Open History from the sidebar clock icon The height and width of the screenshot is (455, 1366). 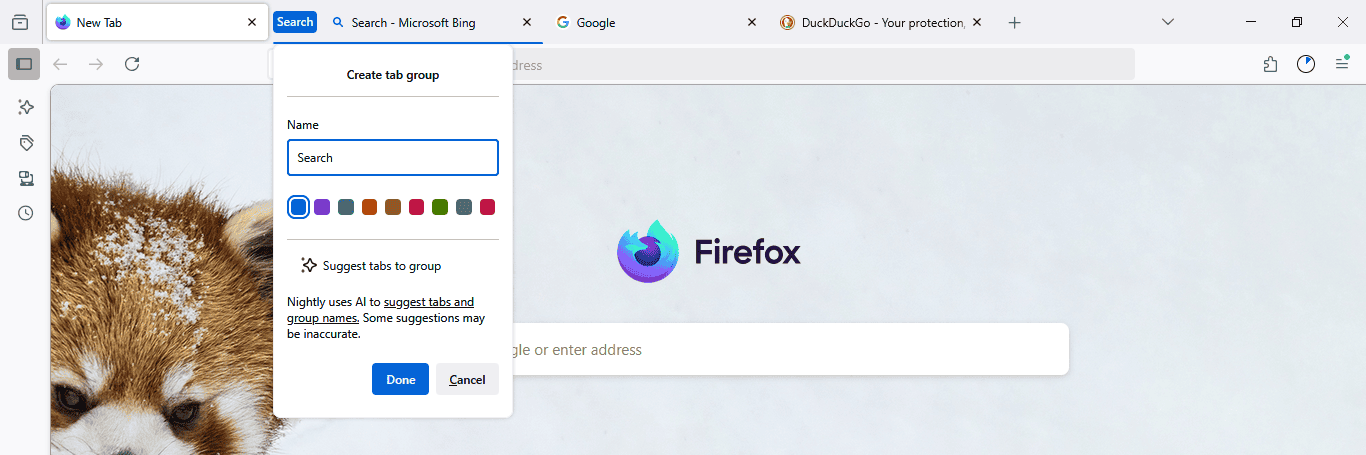[x=26, y=213]
